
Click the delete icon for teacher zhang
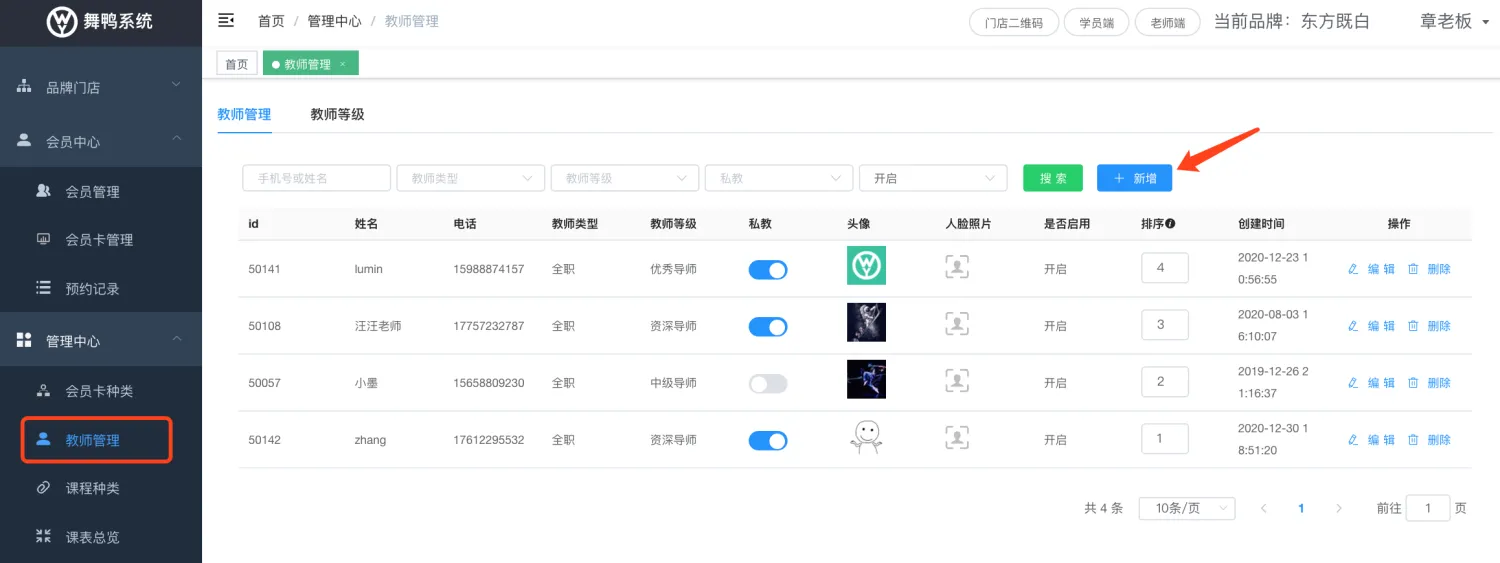point(1413,440)
